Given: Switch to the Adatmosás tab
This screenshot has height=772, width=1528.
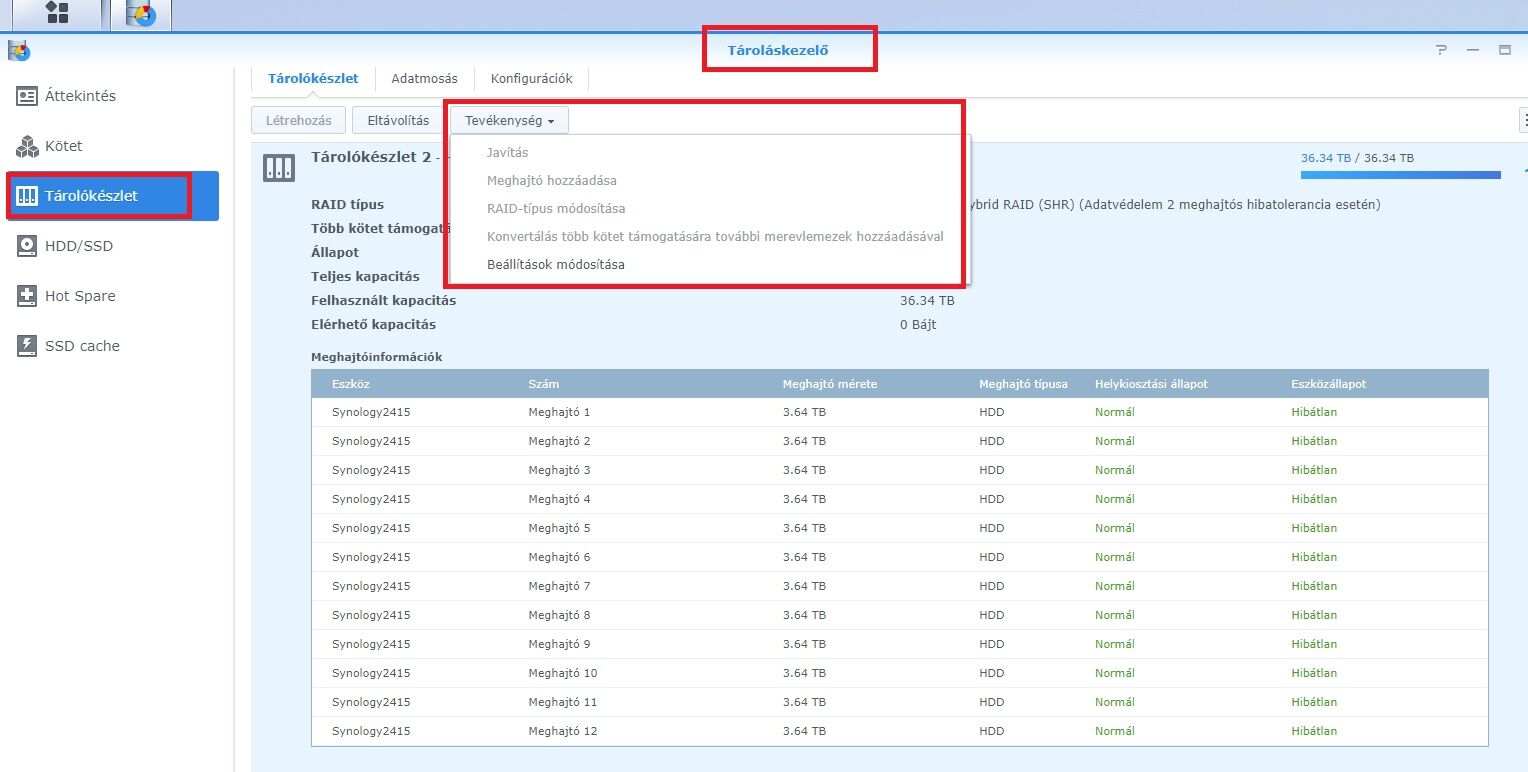Looking at the screenshot, I should pyautogui.click(x=424, y=79).
